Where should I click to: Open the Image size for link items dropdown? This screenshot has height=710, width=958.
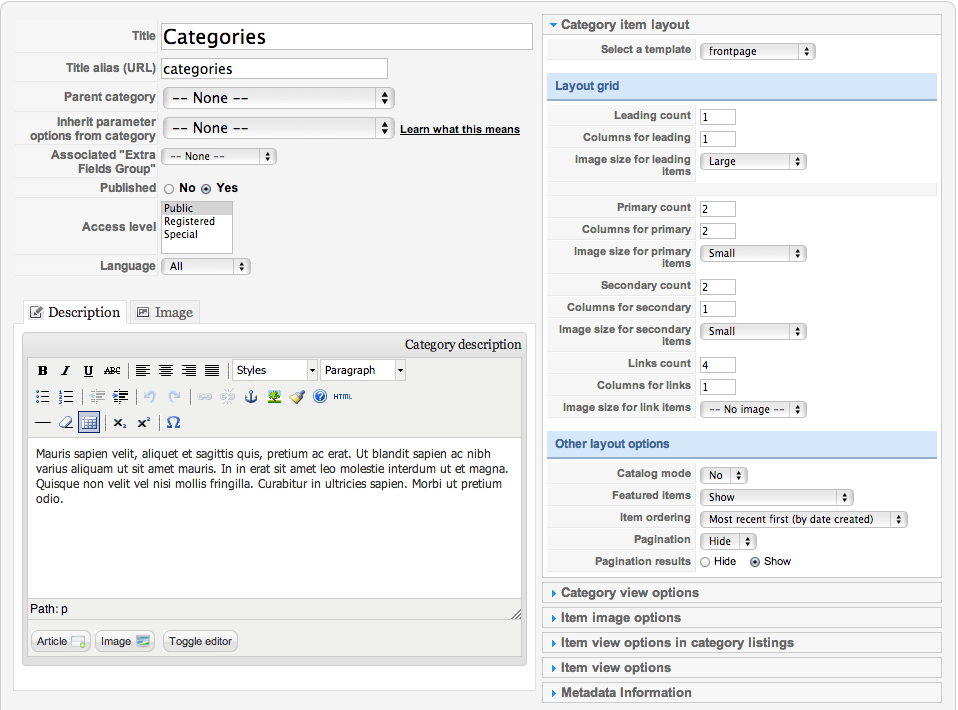[753, 409]
